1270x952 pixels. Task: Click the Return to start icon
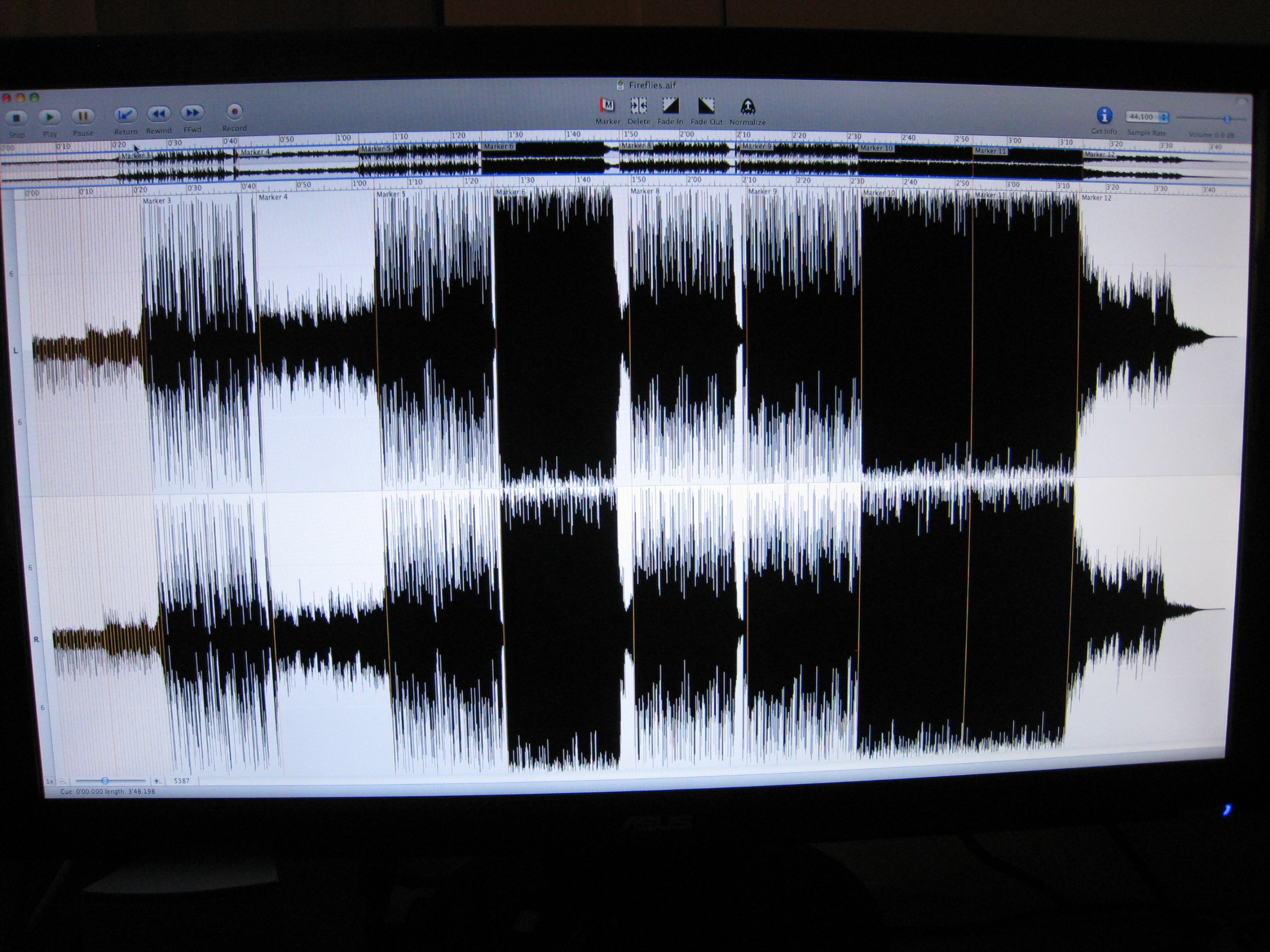(125, 116)
